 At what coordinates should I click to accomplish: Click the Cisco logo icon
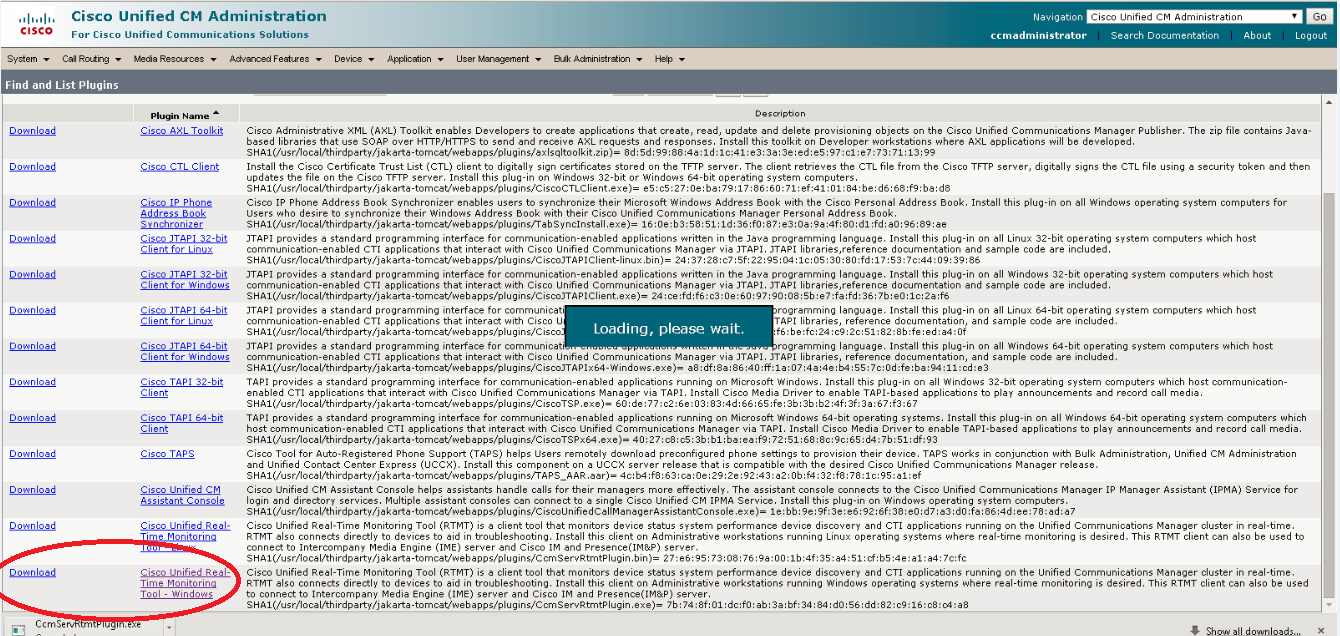pyautogui.click(x=36, y=23)
